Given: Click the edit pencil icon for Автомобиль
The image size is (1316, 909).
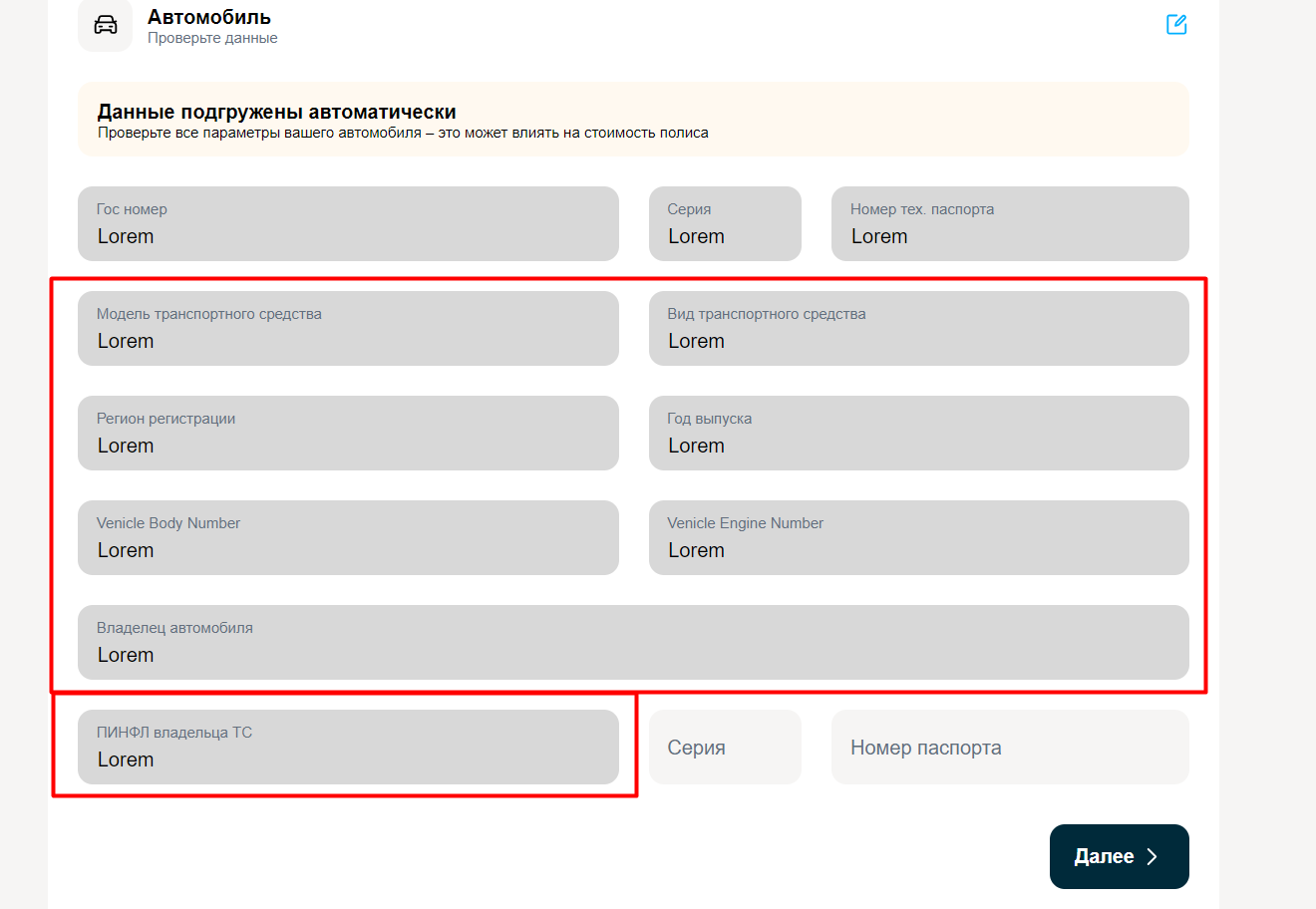Looking at the screenshot, I should 1176,25.
